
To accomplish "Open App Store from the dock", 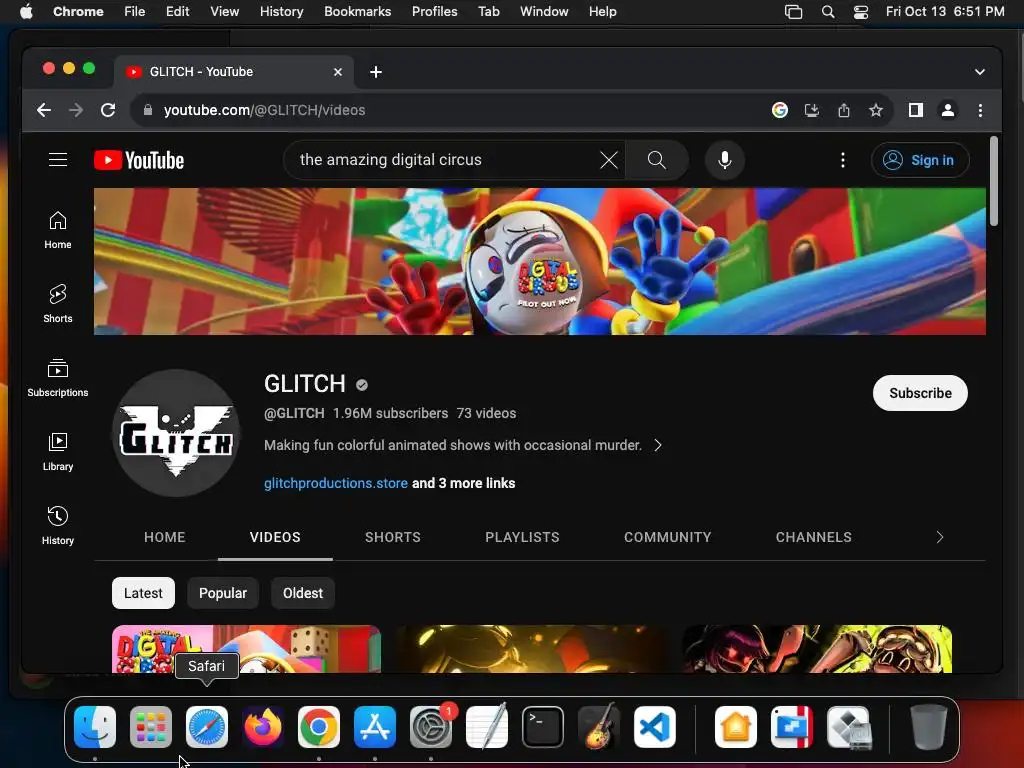I will pos(375,727).
